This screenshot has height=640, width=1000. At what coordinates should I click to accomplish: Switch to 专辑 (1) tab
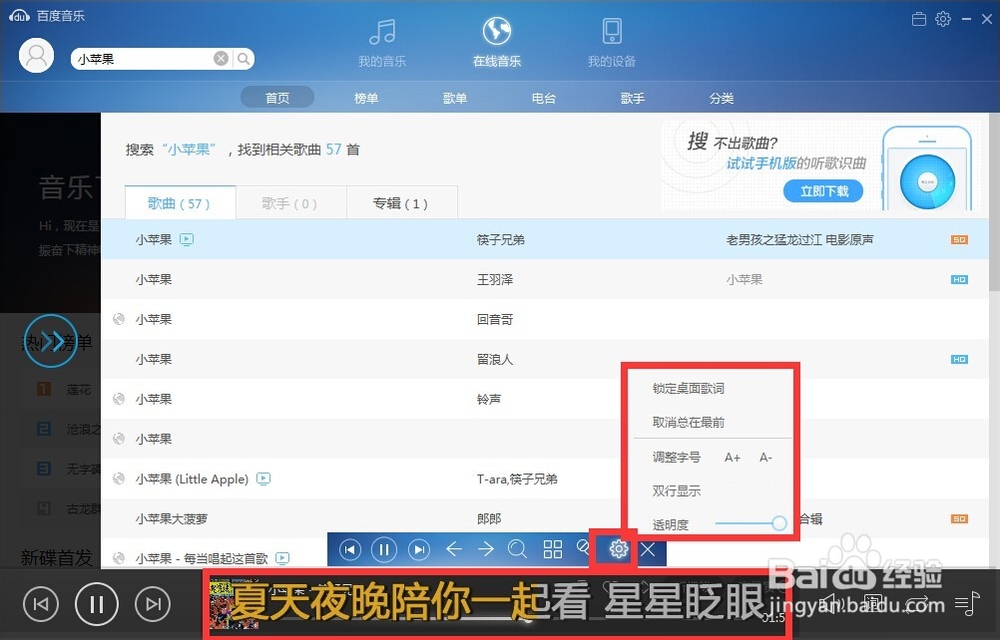click(402, 203)
